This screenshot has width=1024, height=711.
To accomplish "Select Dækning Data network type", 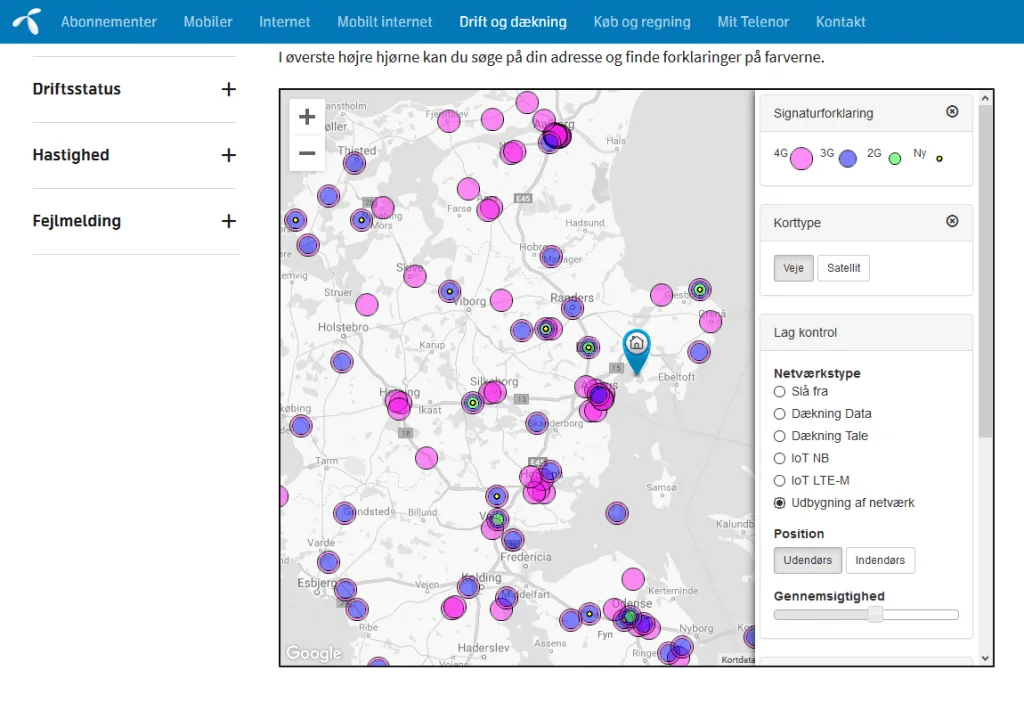I will coord(779,414).
